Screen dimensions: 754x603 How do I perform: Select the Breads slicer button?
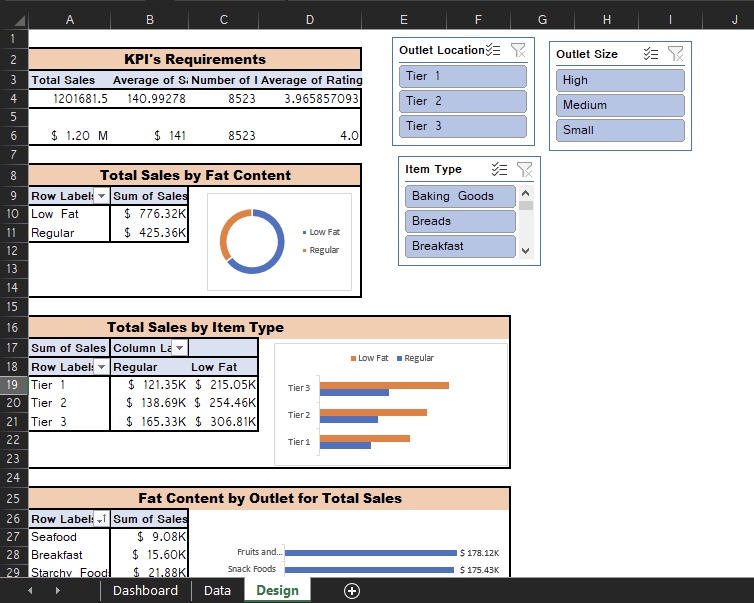pyautogui.click(x=460, y=221)
